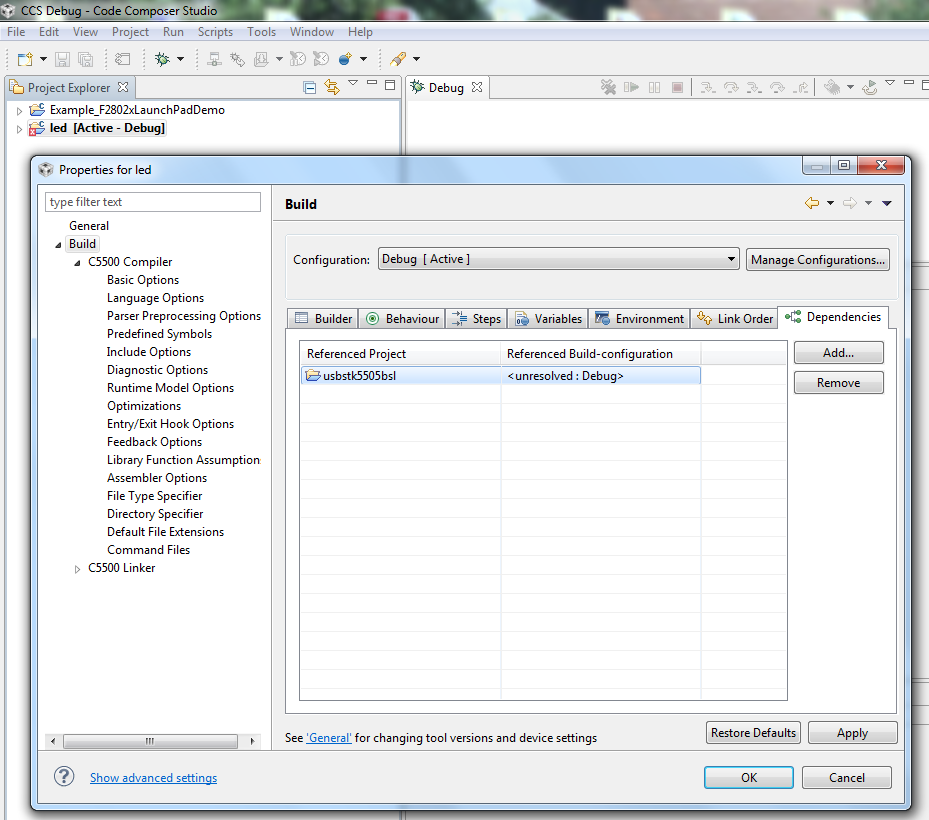Click OK in Properties dialog
Screen dimensions: 929x820
pos(749,777)
